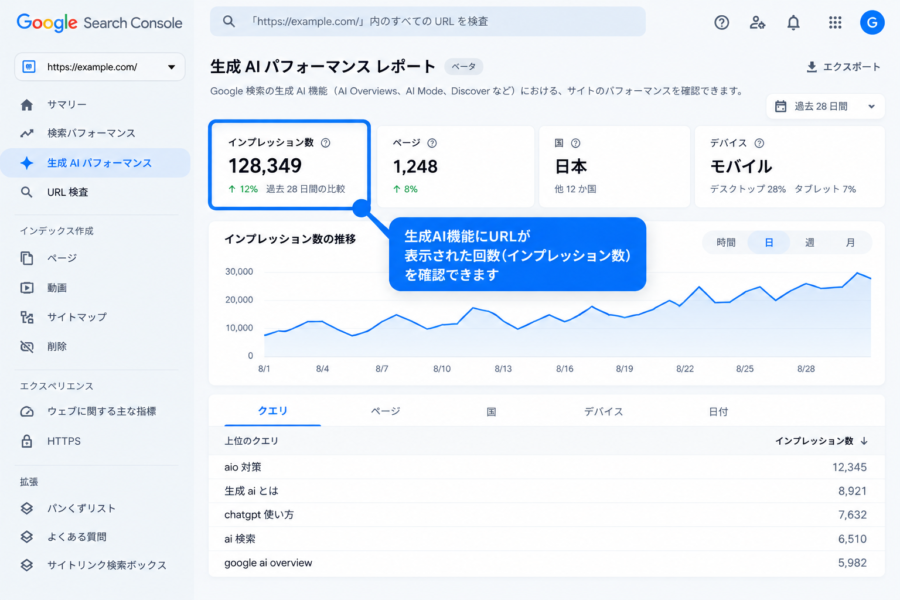This screenshot has height=600, width=900.
Task: Click the layers icon beside サイトリンク検索ボックス
Action: click(26, 565)
